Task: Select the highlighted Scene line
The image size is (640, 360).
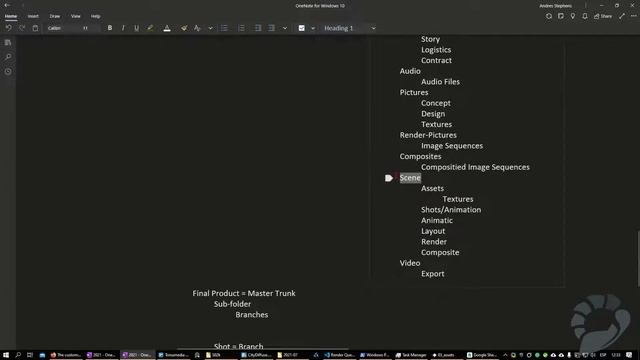Action: point(410,178)
